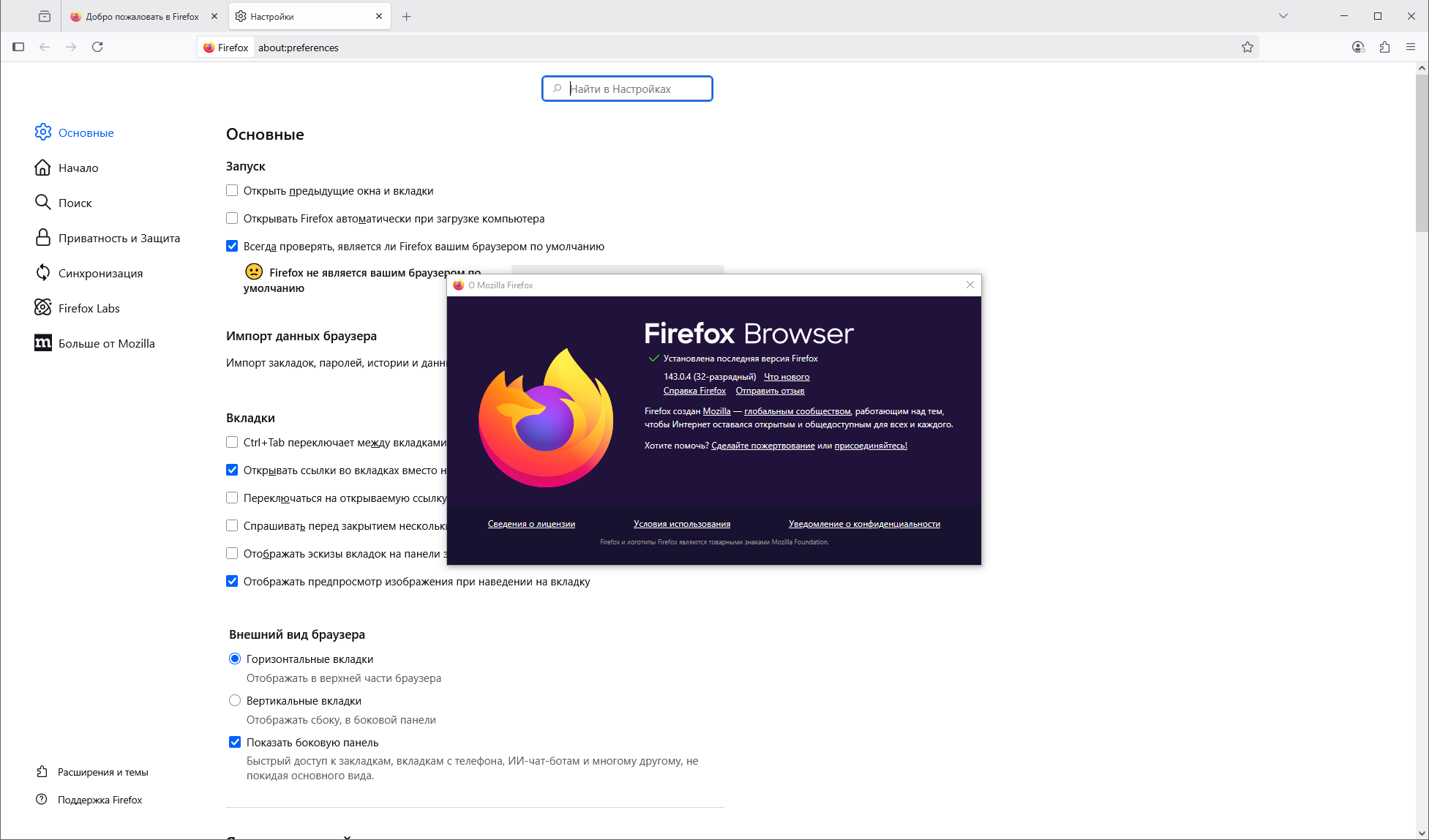Uncheck Always check default browser option
1429x840 pixels.
[232, 246]
